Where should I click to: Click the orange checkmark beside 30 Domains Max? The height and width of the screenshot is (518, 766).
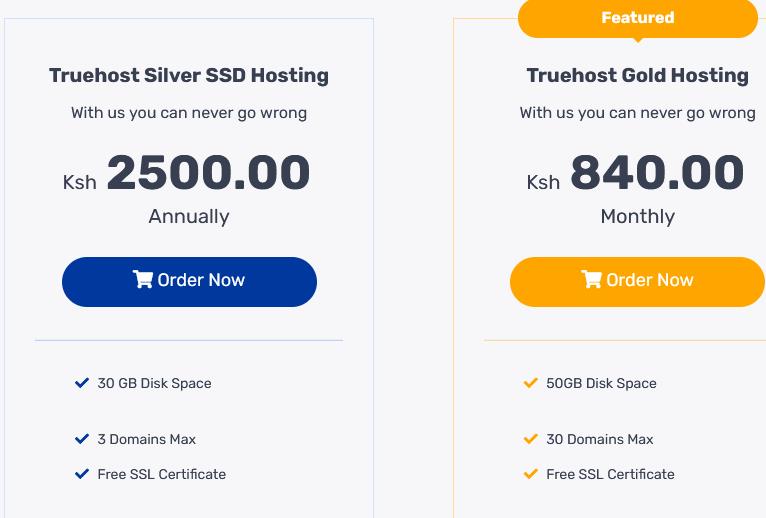pyautogui.click(x=531, y=439)
